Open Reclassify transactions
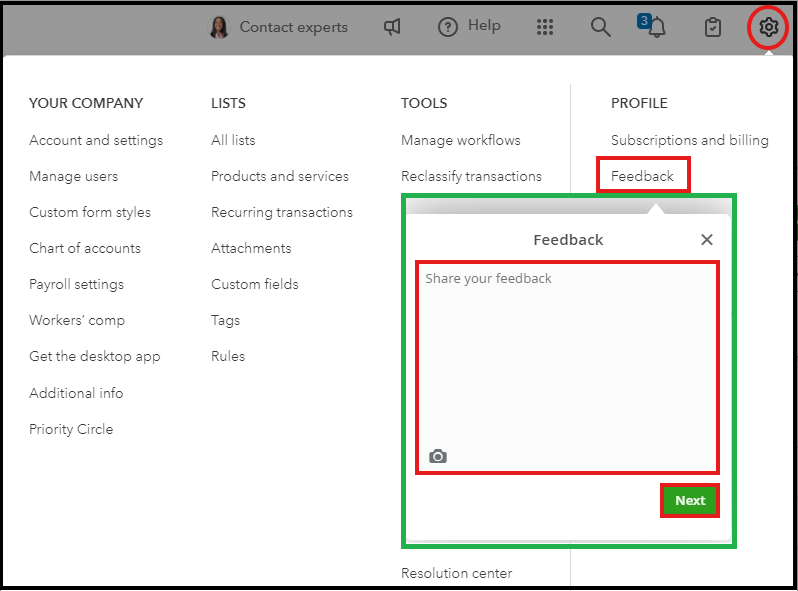The width and height of the screenshot is (798, 591). click(471, 176)
